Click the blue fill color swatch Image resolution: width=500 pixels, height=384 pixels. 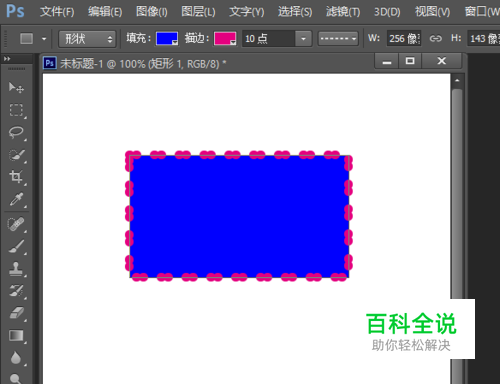click(167, 38)
